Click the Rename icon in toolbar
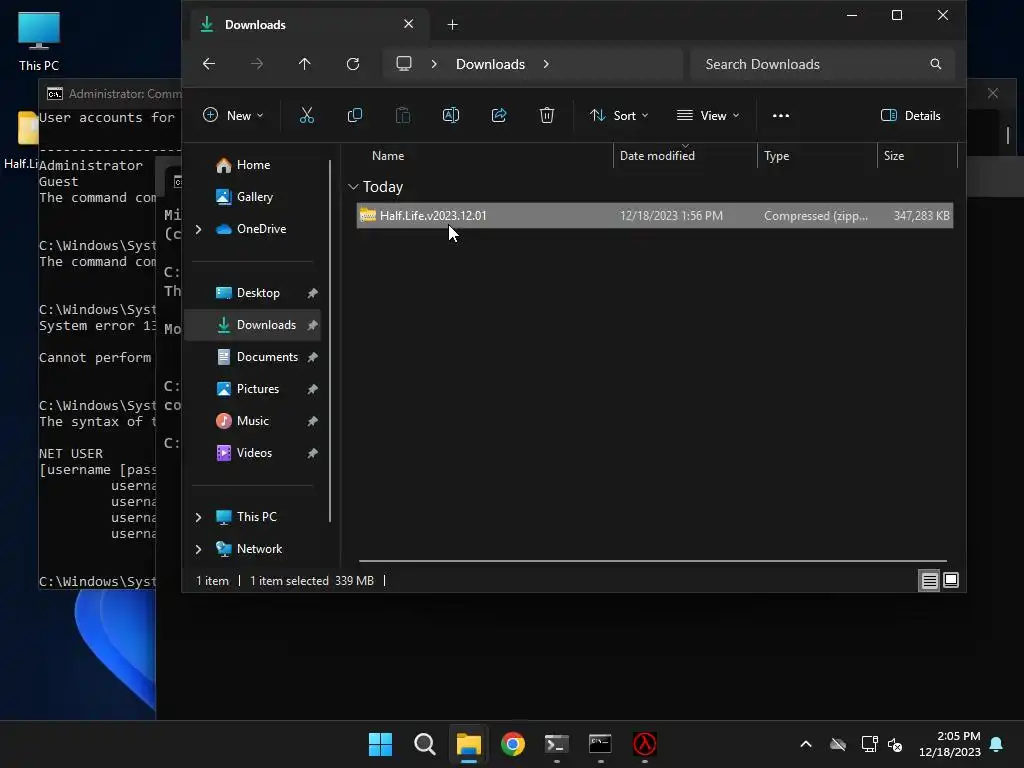The image size is (1024, 768). [x=451, y=116]
